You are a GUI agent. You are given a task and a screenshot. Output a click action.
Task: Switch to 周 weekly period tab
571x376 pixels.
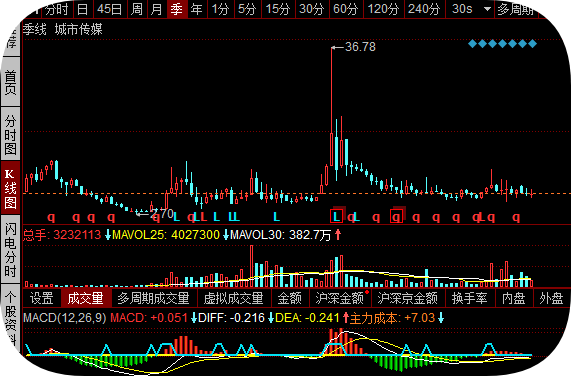click(x=137, y=9)
